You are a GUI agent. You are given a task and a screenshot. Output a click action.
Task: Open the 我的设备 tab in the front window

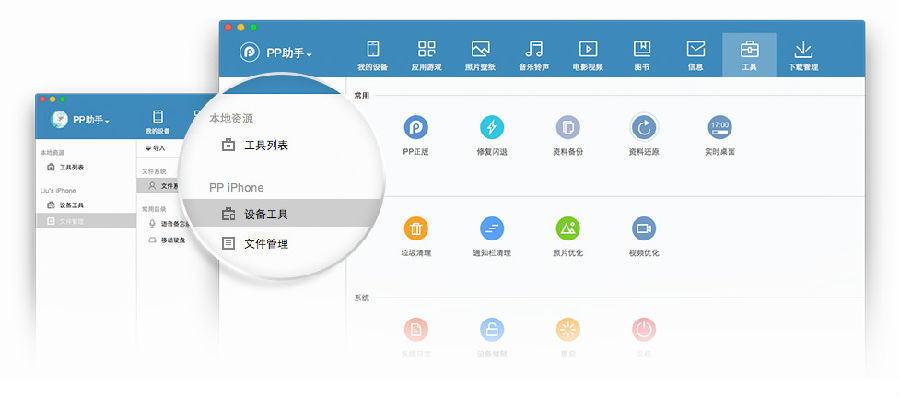pos(373,55)
